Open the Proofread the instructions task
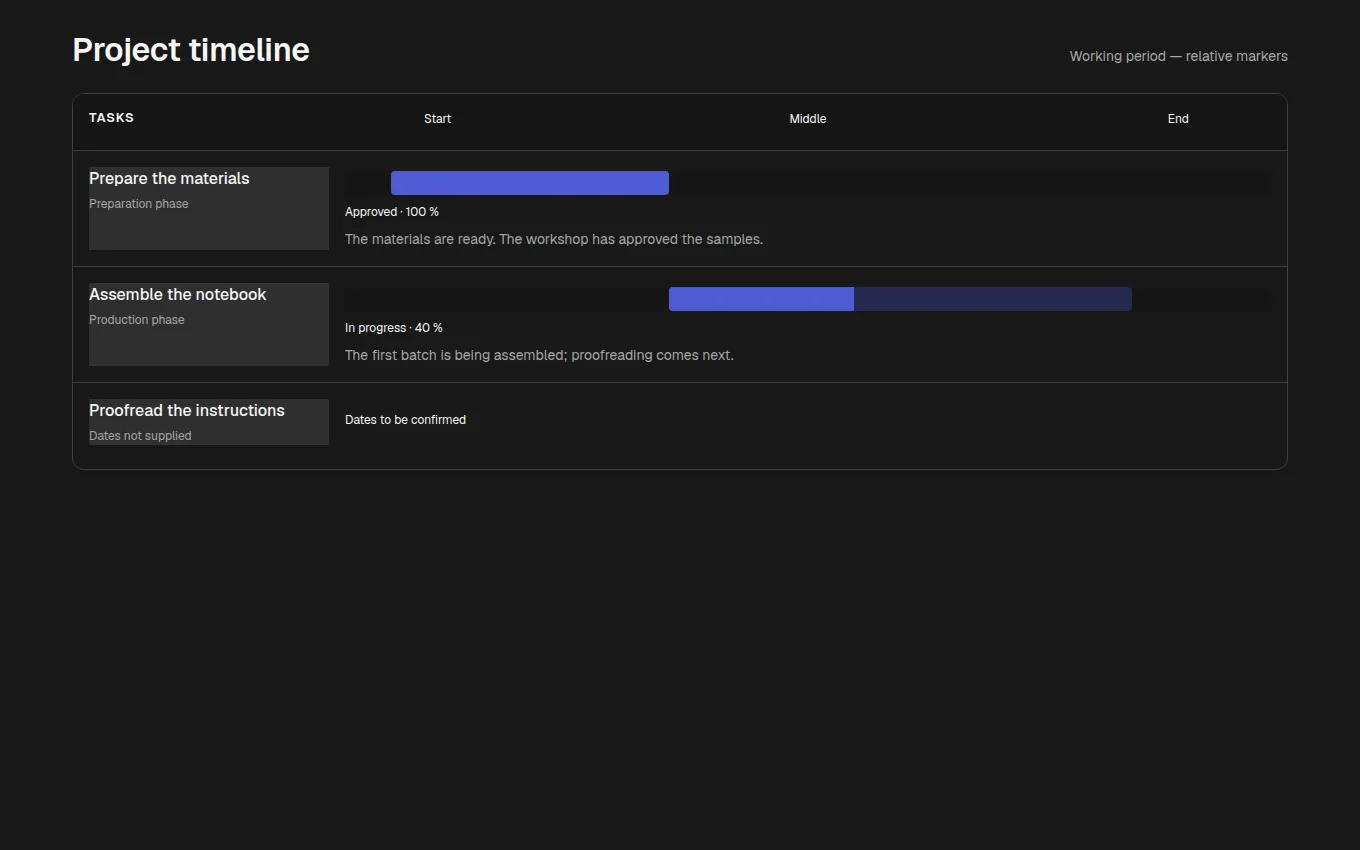Viewport: 1360px width, 850px height. 209,422
